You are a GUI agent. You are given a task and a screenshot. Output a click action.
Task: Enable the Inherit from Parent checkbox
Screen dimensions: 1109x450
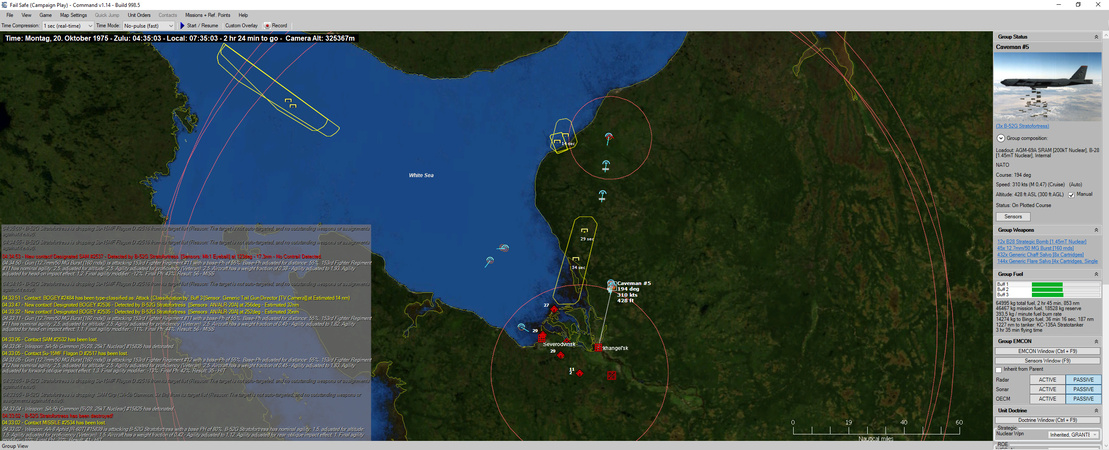[x=999, y=370]
